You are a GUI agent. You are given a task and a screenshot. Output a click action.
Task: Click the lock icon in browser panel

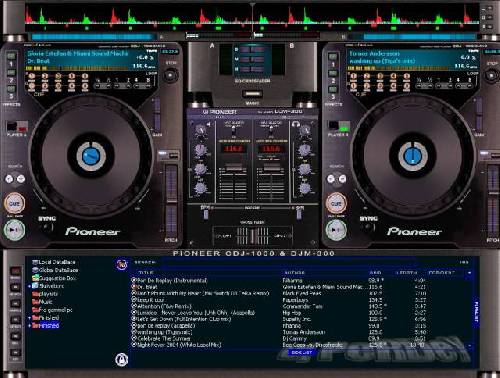pos(122,359)
